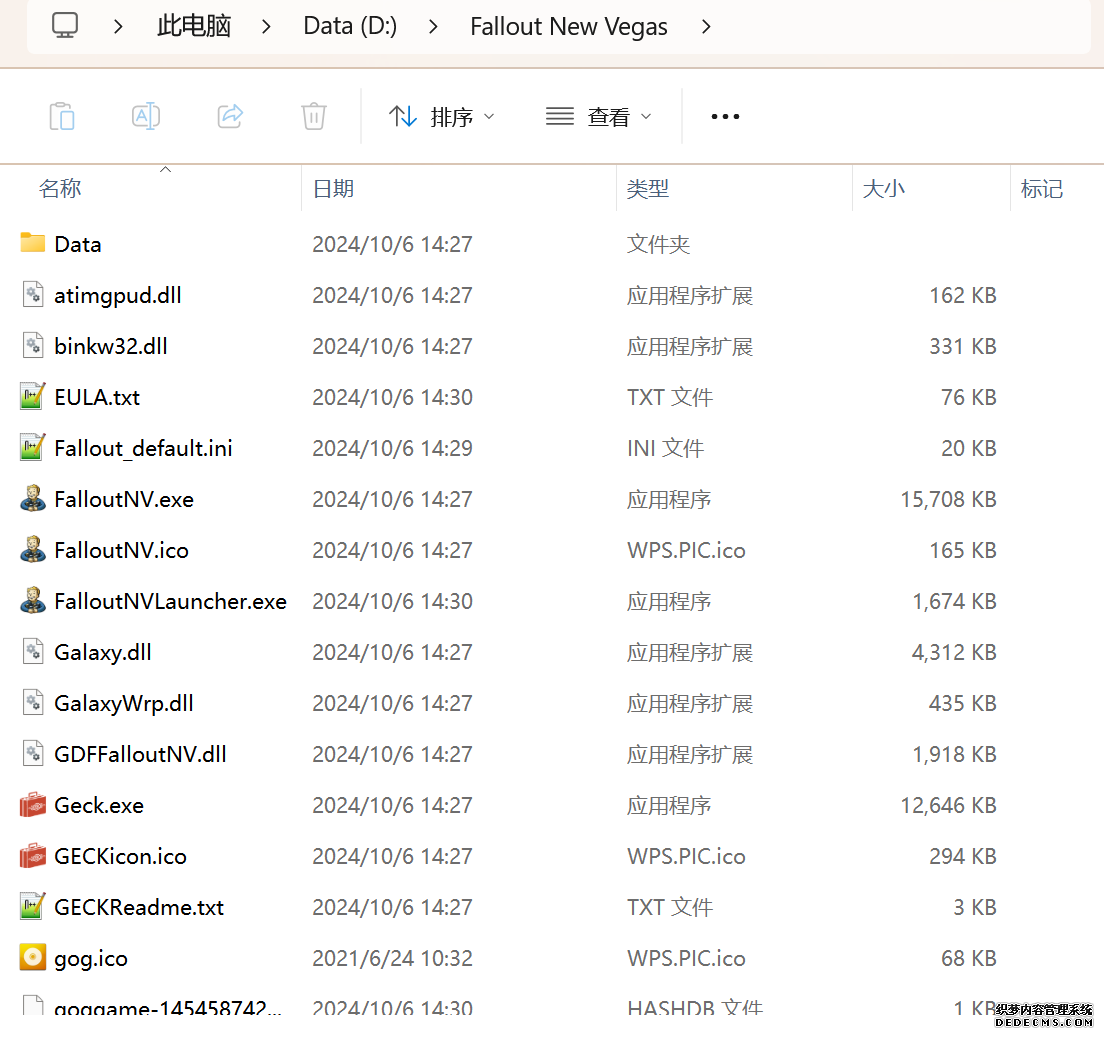Select the gog.ico disc icon
Screen dimensions: 1104x1037
click(33, 958)
